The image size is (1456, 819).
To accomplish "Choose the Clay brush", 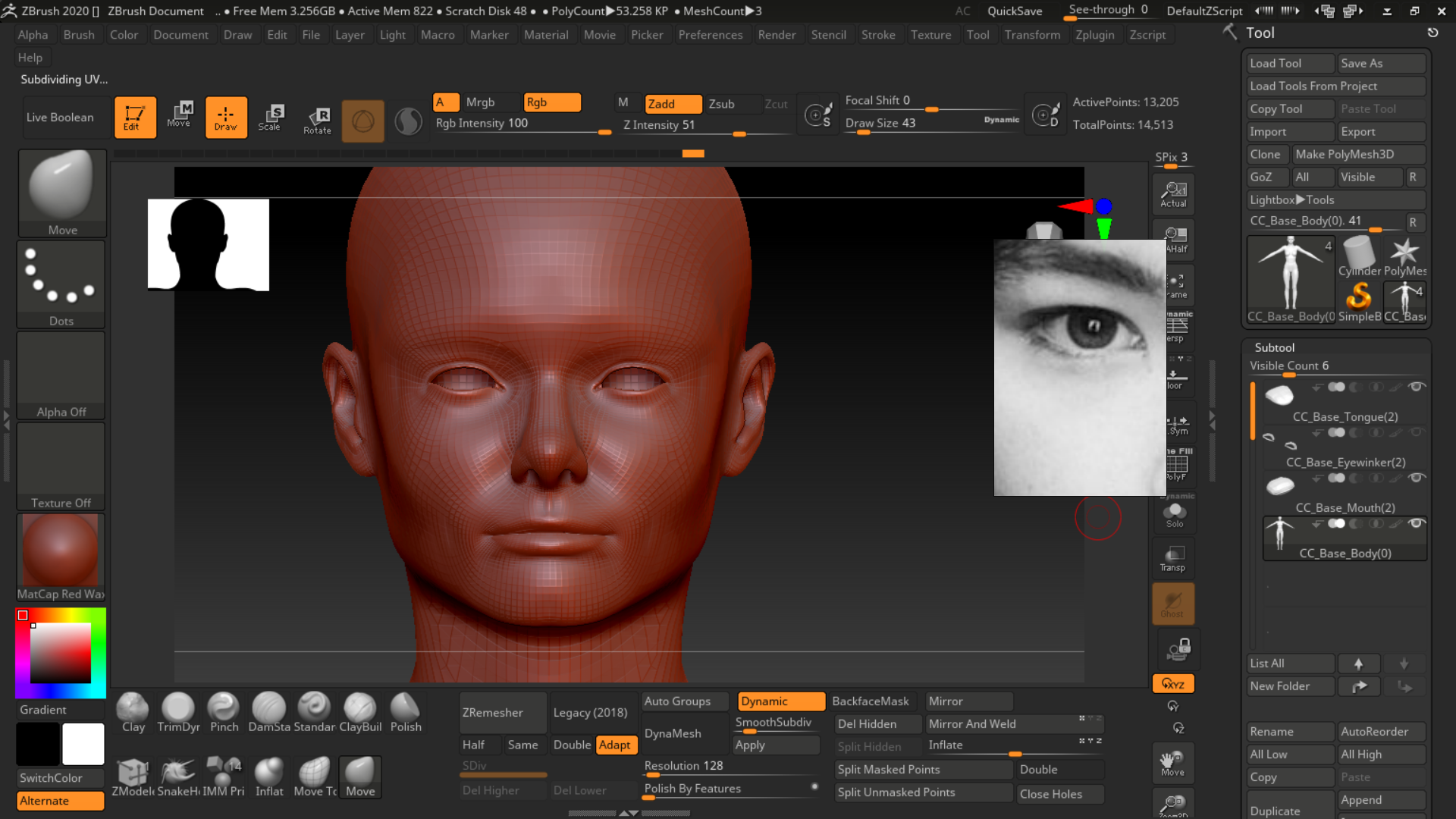I will 133,713.
